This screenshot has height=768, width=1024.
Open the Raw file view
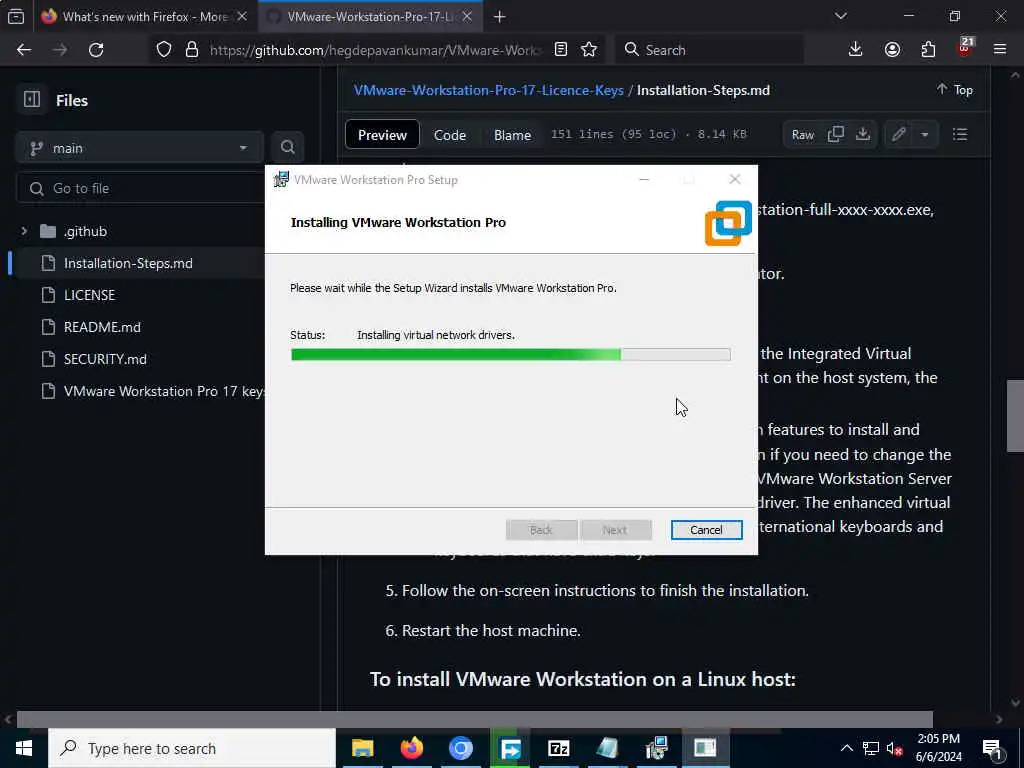(x=803, y=135)
